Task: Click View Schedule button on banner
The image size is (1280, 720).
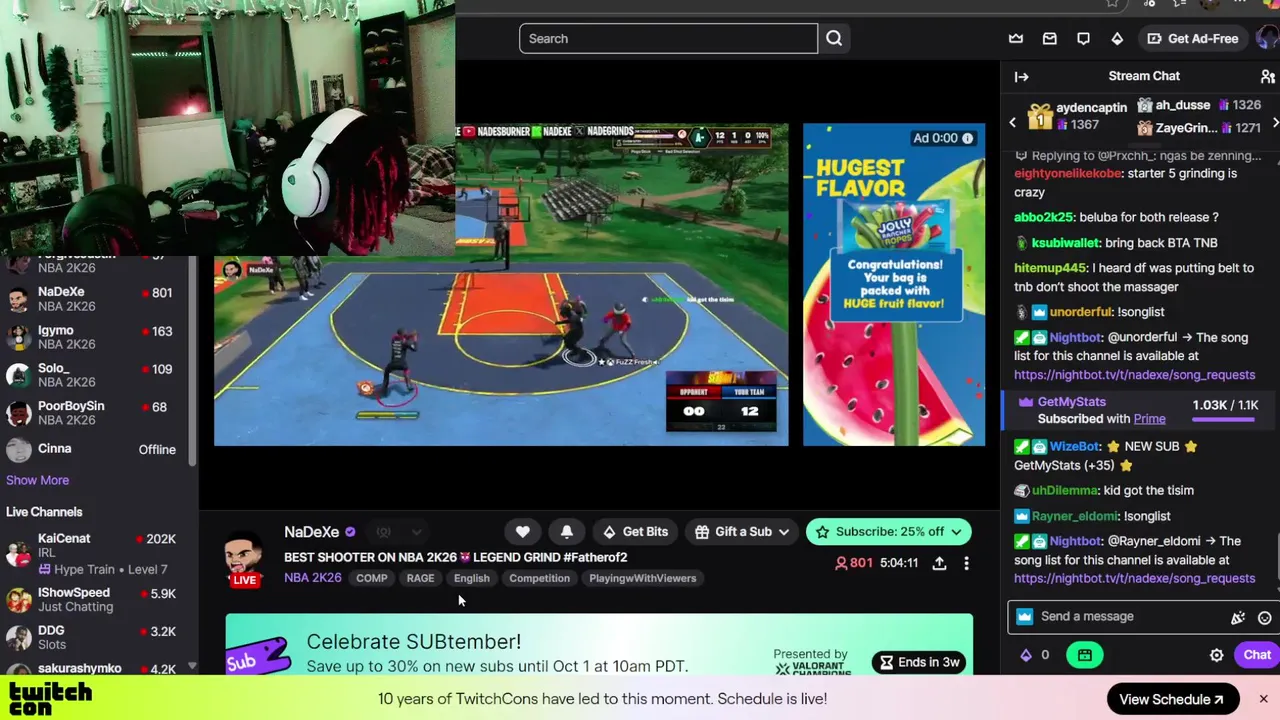Action: (x=1170, y=699)
